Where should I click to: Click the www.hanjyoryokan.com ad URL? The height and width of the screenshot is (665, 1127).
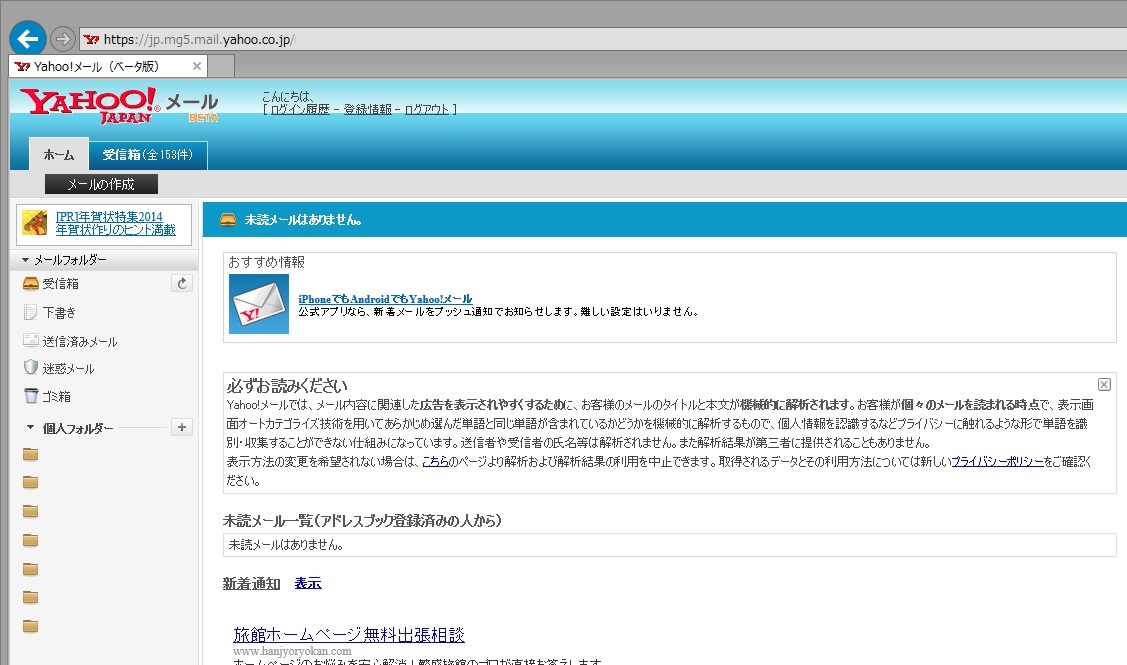(292, 651)
